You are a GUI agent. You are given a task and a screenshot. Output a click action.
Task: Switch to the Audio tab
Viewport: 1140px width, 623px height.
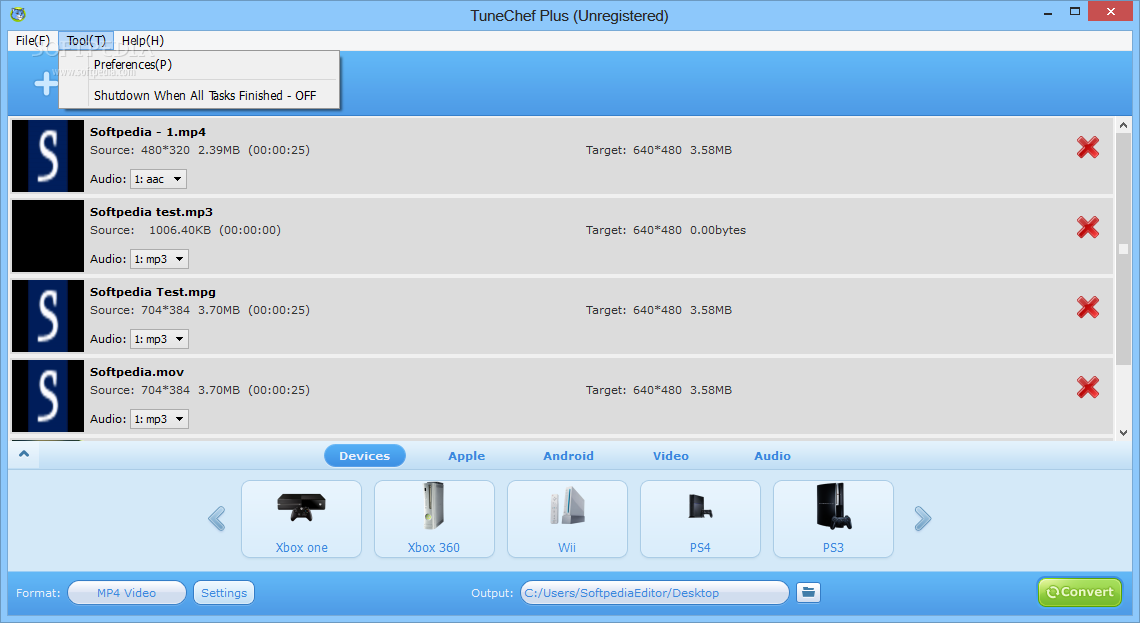click(x=772, y=456)
